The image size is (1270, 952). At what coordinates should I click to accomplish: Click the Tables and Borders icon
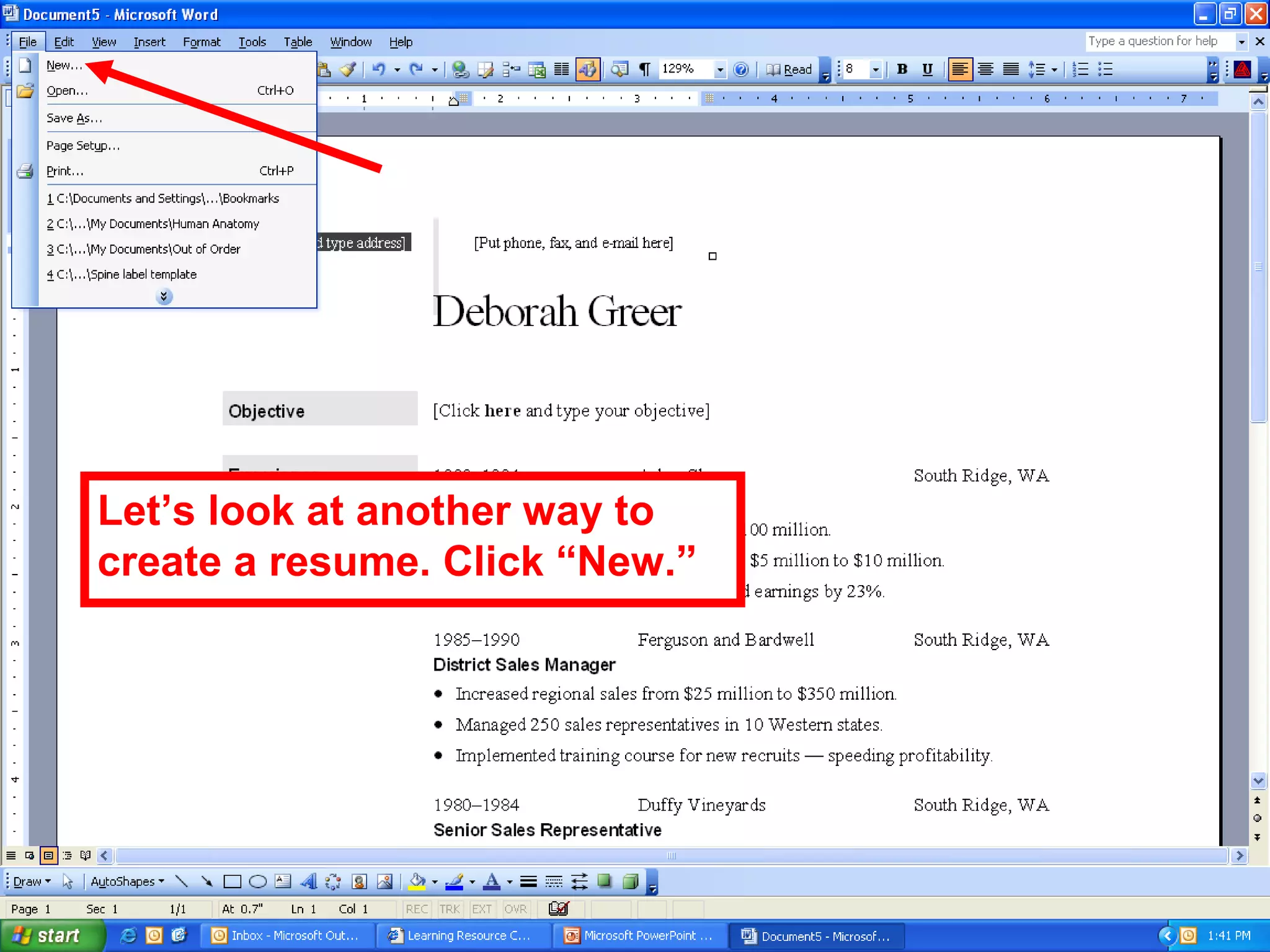coord(486,69)
